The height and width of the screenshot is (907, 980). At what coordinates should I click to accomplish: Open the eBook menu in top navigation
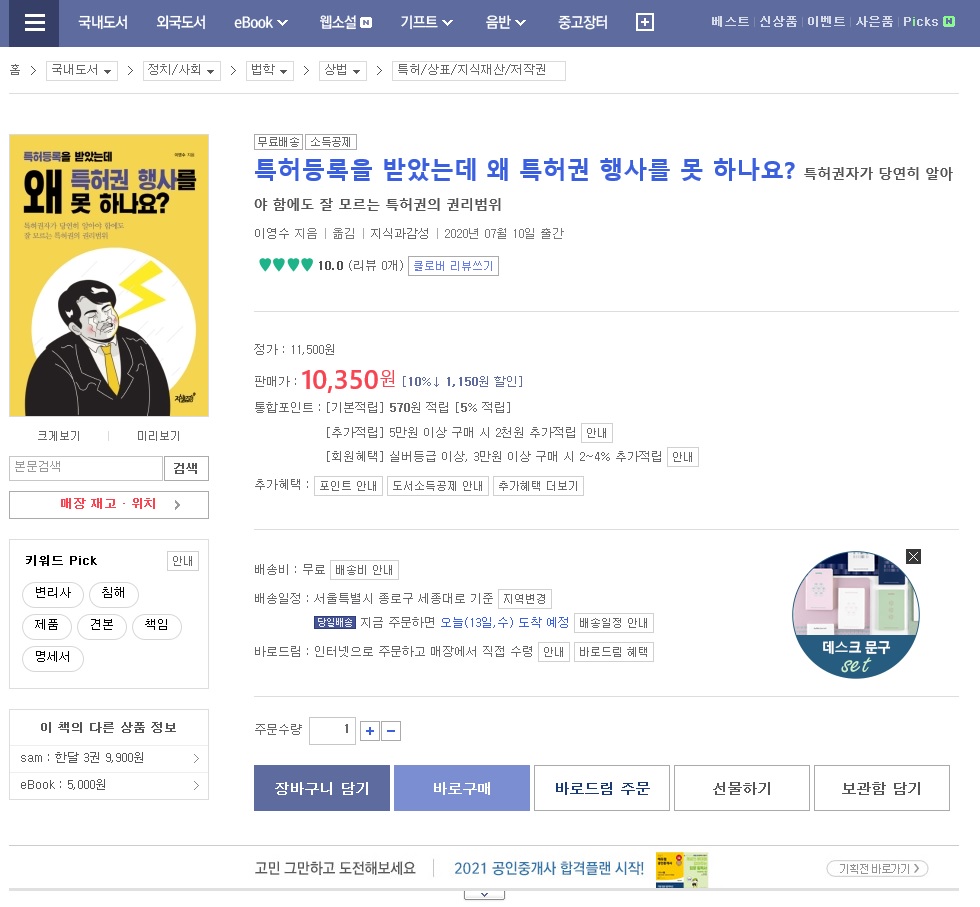tap(261, 23)
